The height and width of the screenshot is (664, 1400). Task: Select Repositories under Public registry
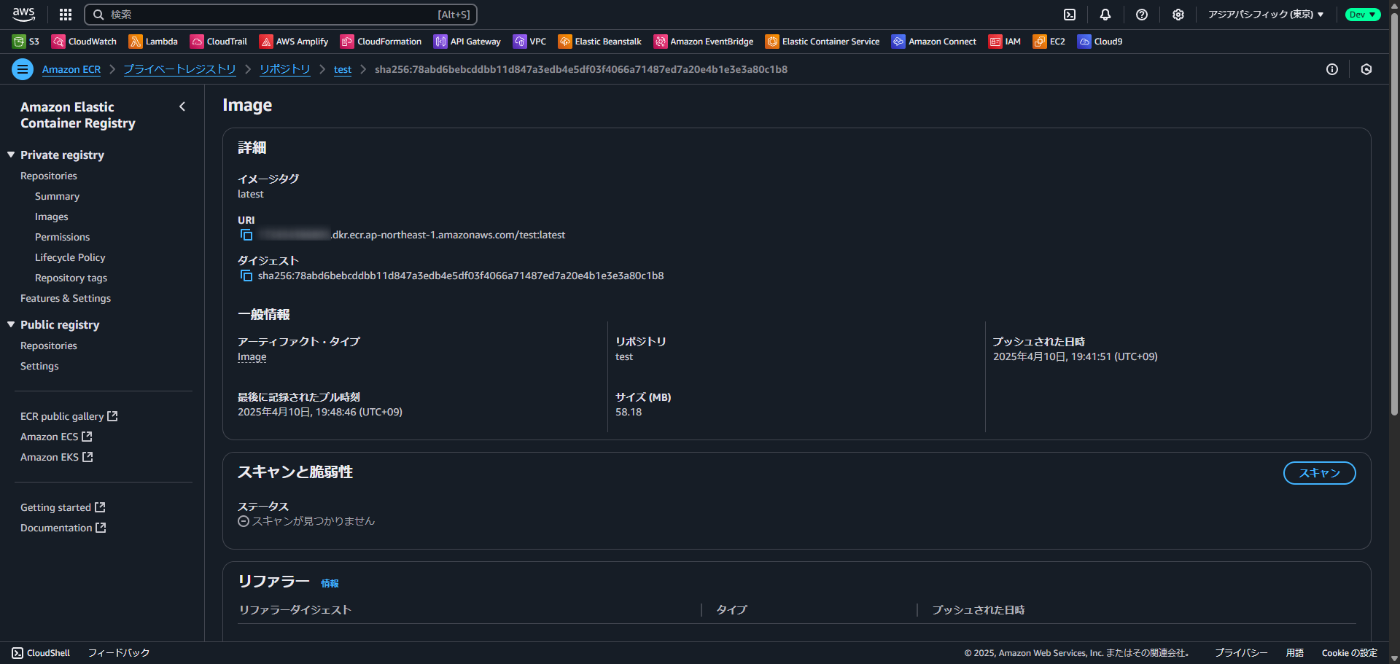(x=49, y=346)
